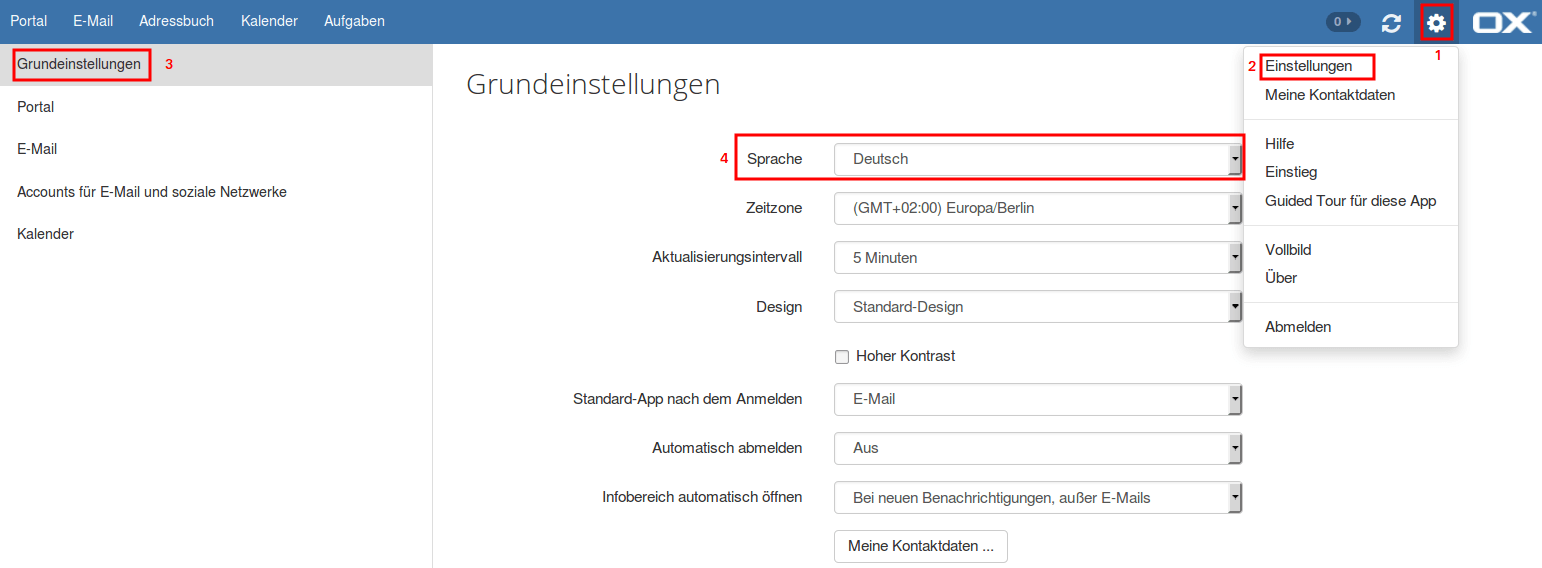Open the Design dropdown

[x=1038, y=307]
